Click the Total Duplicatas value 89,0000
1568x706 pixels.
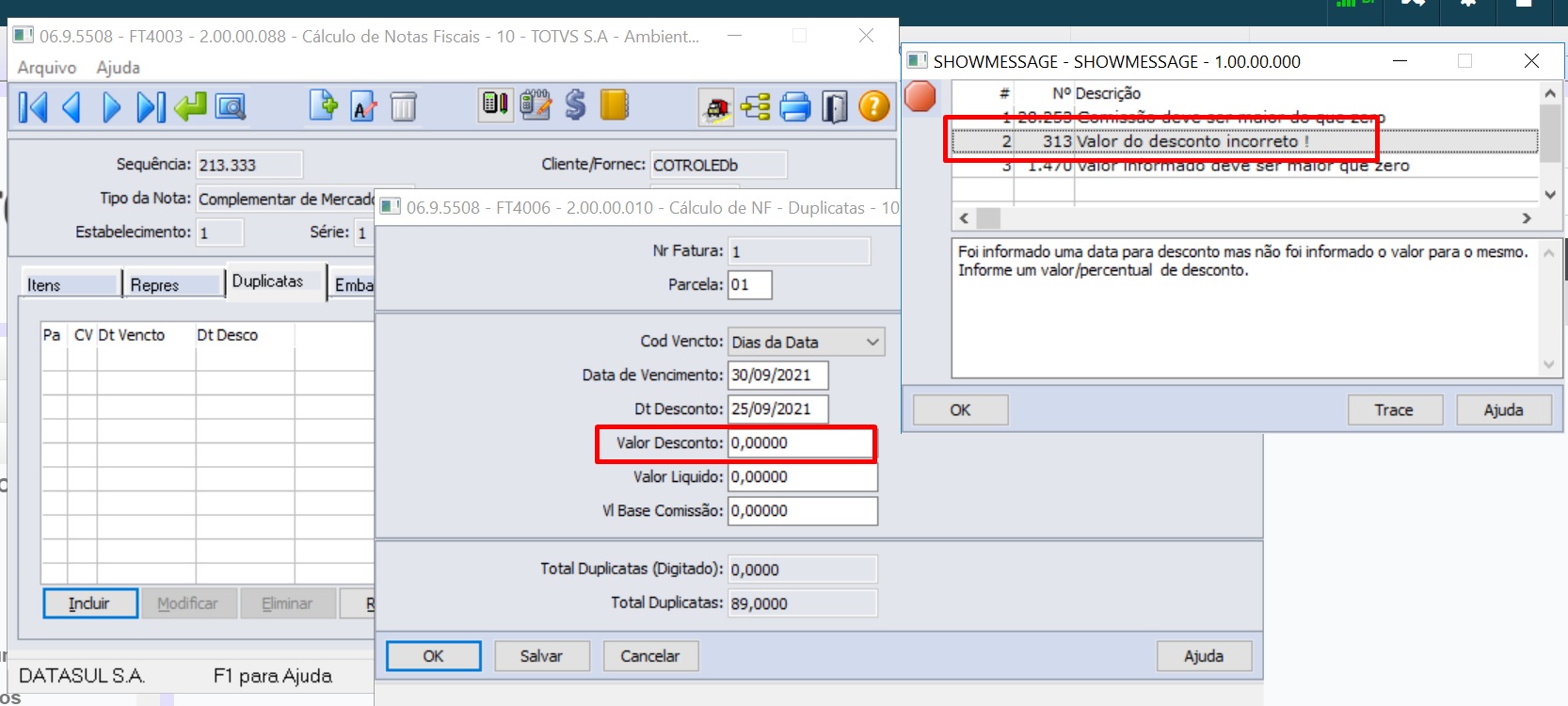pyautogui.click(x=803, y=603)
